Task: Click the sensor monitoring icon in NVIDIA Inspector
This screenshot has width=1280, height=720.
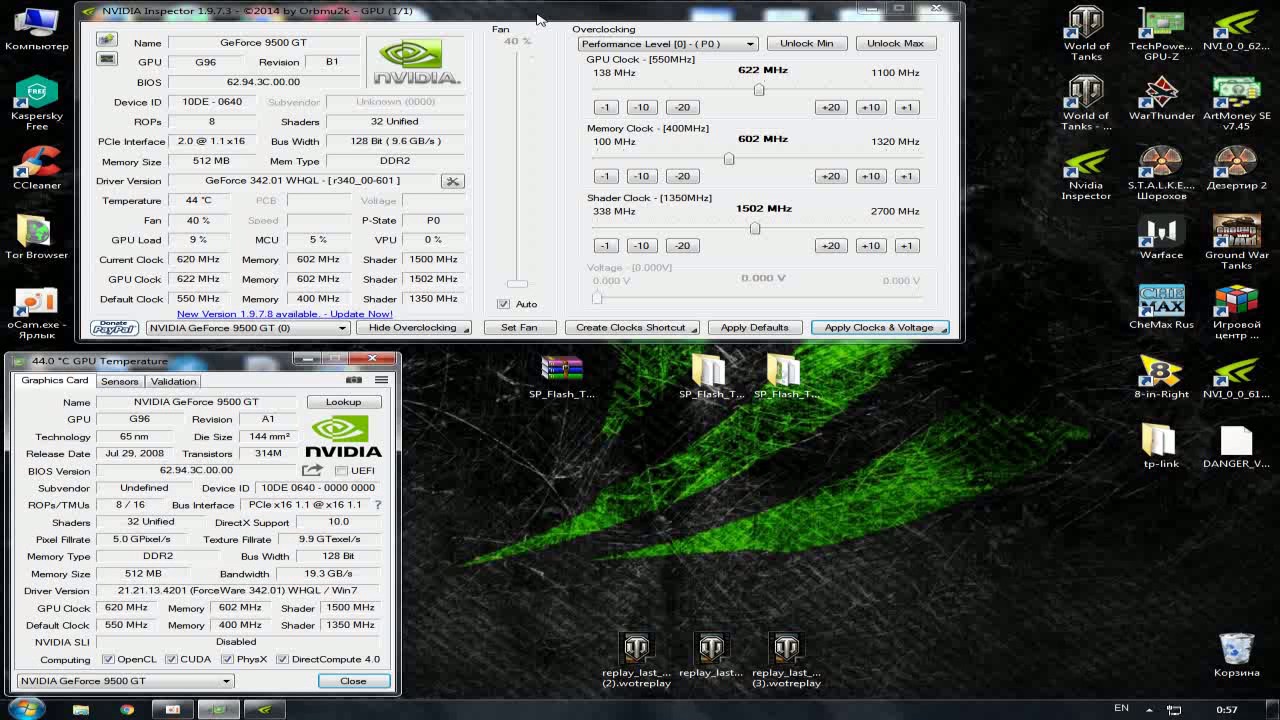Action: click(106, 59)
